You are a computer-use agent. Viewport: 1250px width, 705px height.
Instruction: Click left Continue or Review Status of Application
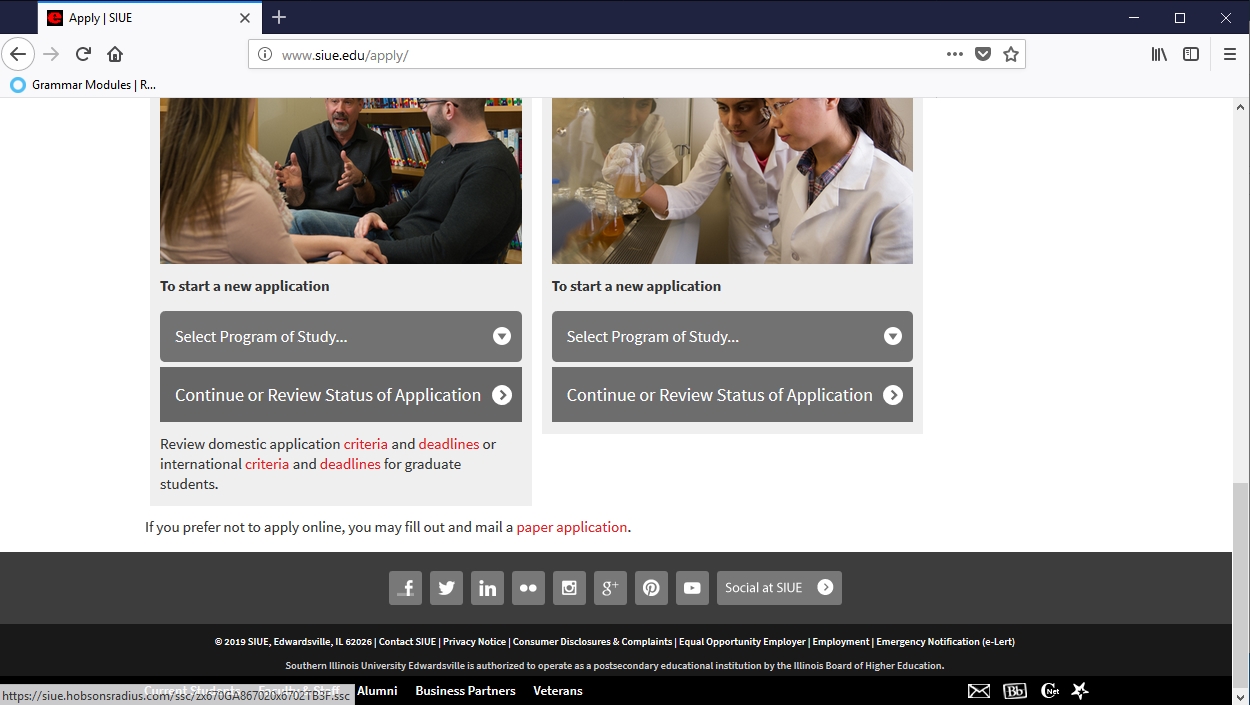click(341, 395)
